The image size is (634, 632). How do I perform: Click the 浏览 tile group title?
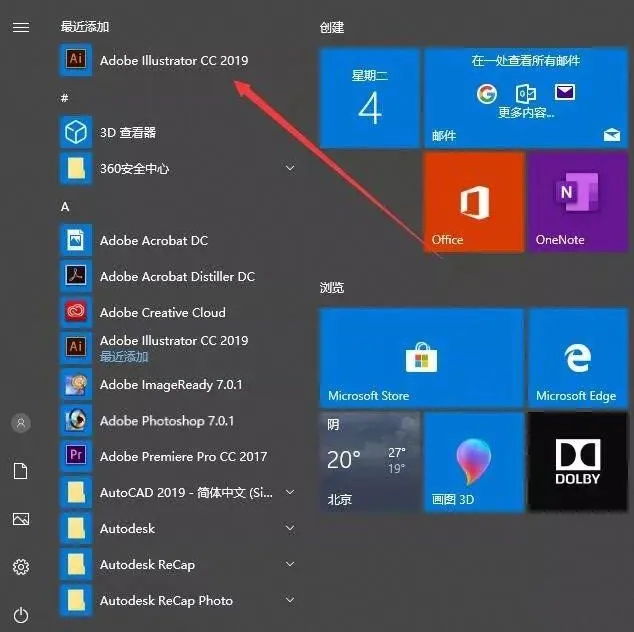click(332, 287)
